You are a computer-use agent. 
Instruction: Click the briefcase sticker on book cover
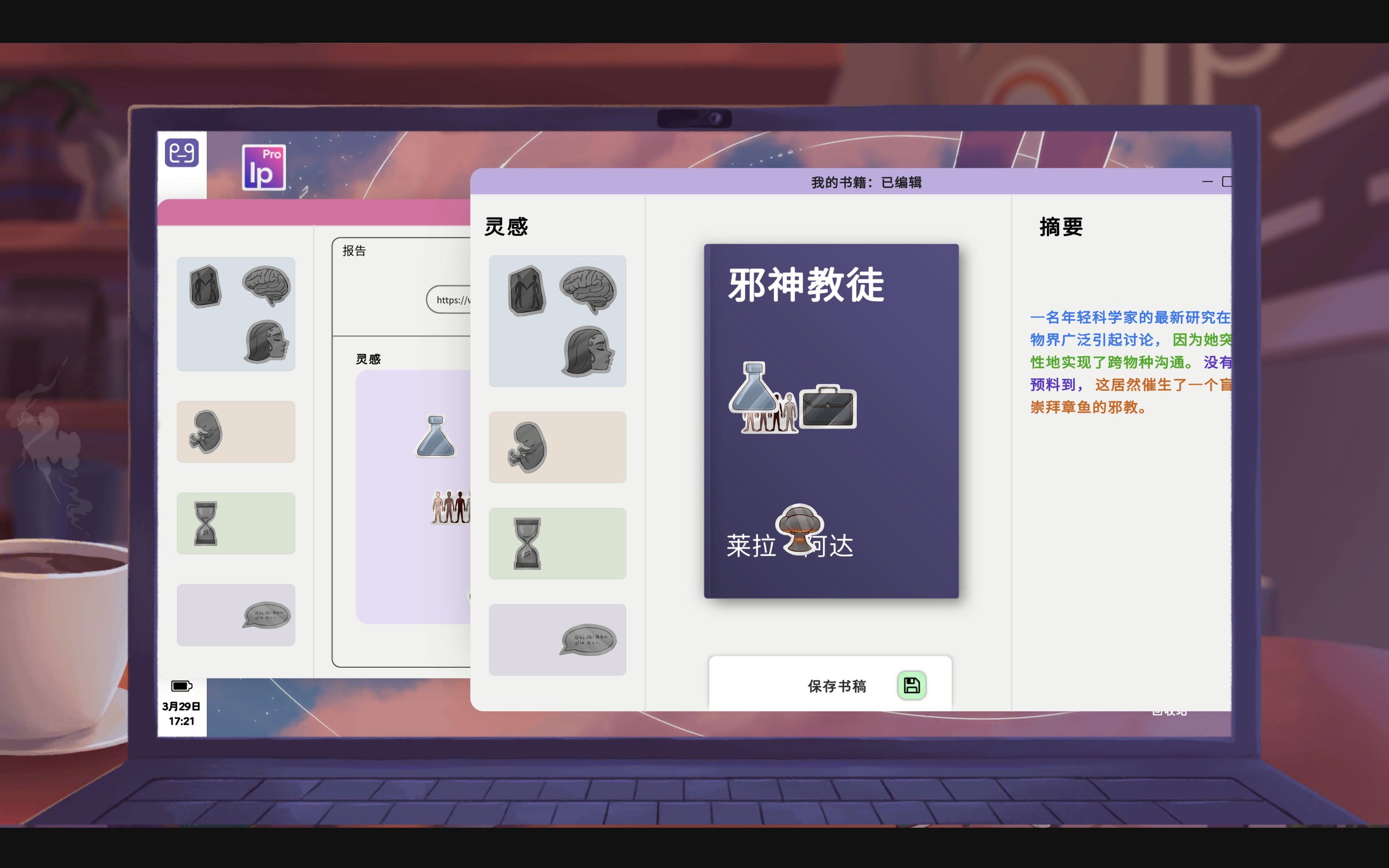[x=827, y=406]
